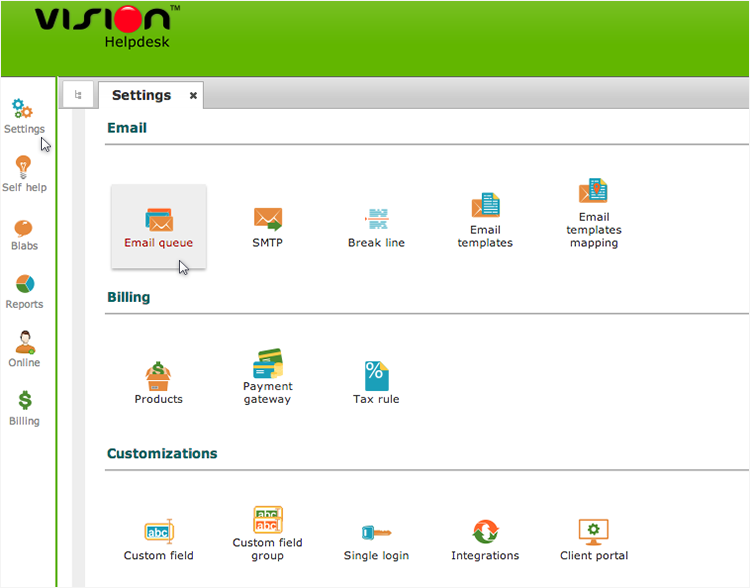Open Payment gateway settings
The width and height of the screenshot is (750, 588).
pos(267,376)
